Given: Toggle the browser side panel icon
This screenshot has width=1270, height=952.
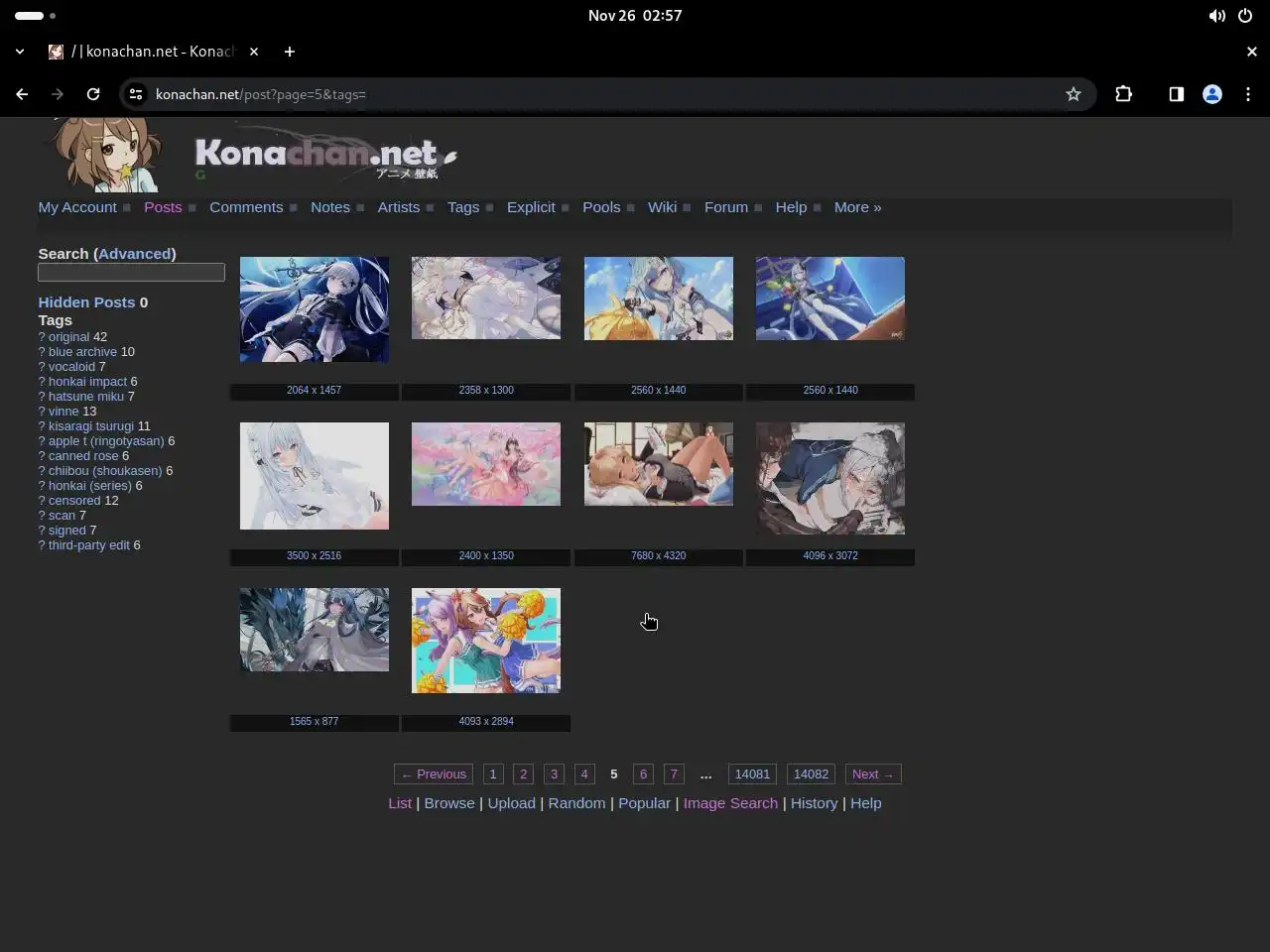Looking at the screenshot, I should (x=1176, y=94).
